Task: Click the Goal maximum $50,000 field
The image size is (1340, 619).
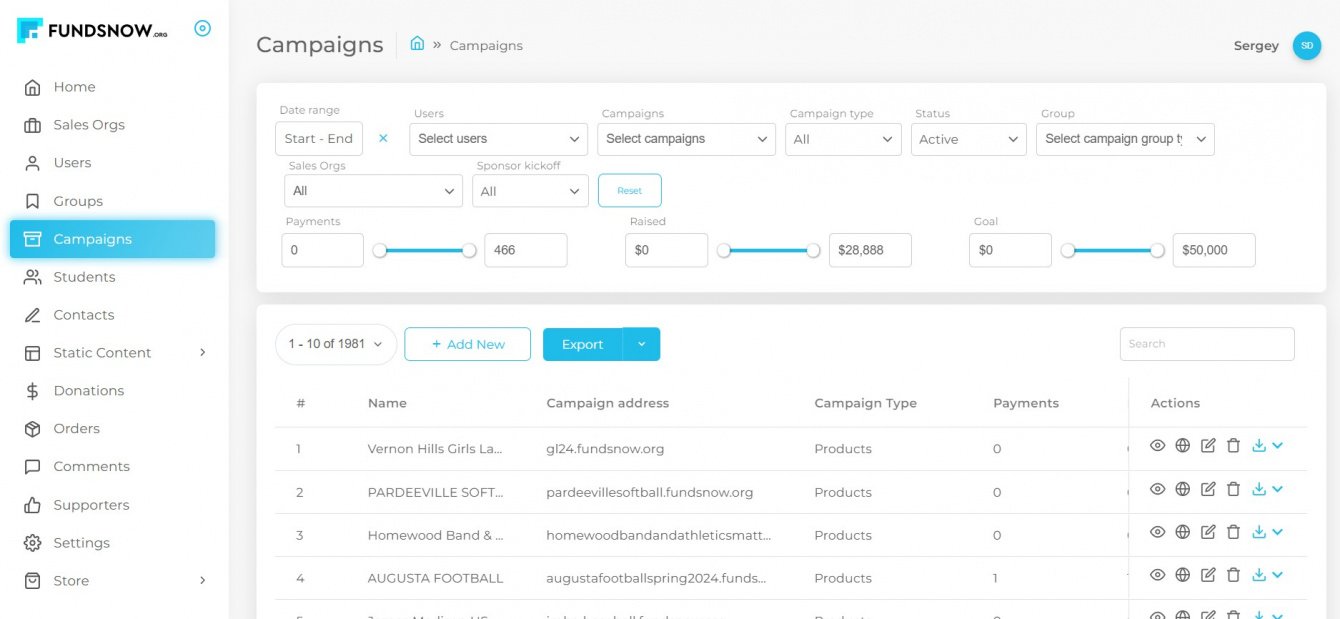Action: click(1214, 250)
